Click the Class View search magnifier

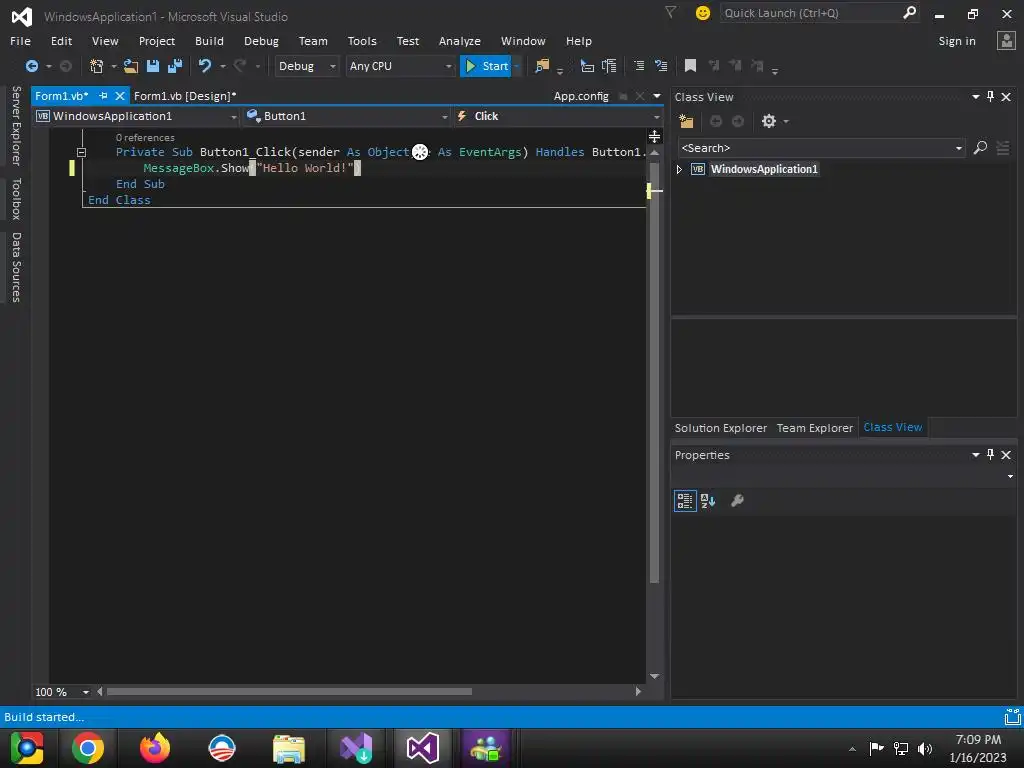(x=980, y=148)
